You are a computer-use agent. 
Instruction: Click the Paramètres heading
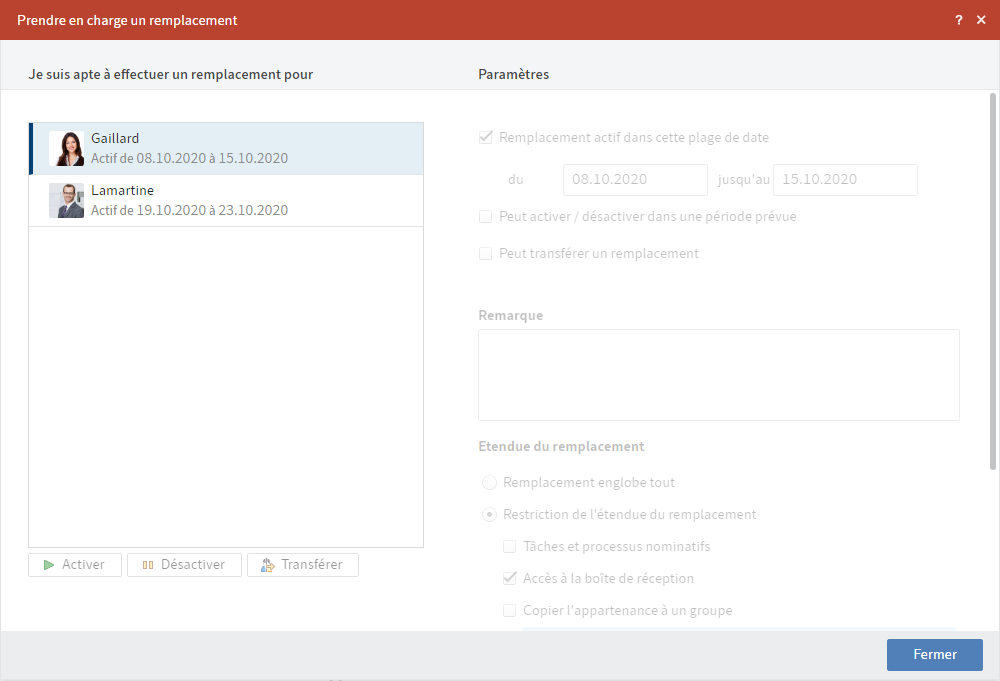[x=513, y=75]
